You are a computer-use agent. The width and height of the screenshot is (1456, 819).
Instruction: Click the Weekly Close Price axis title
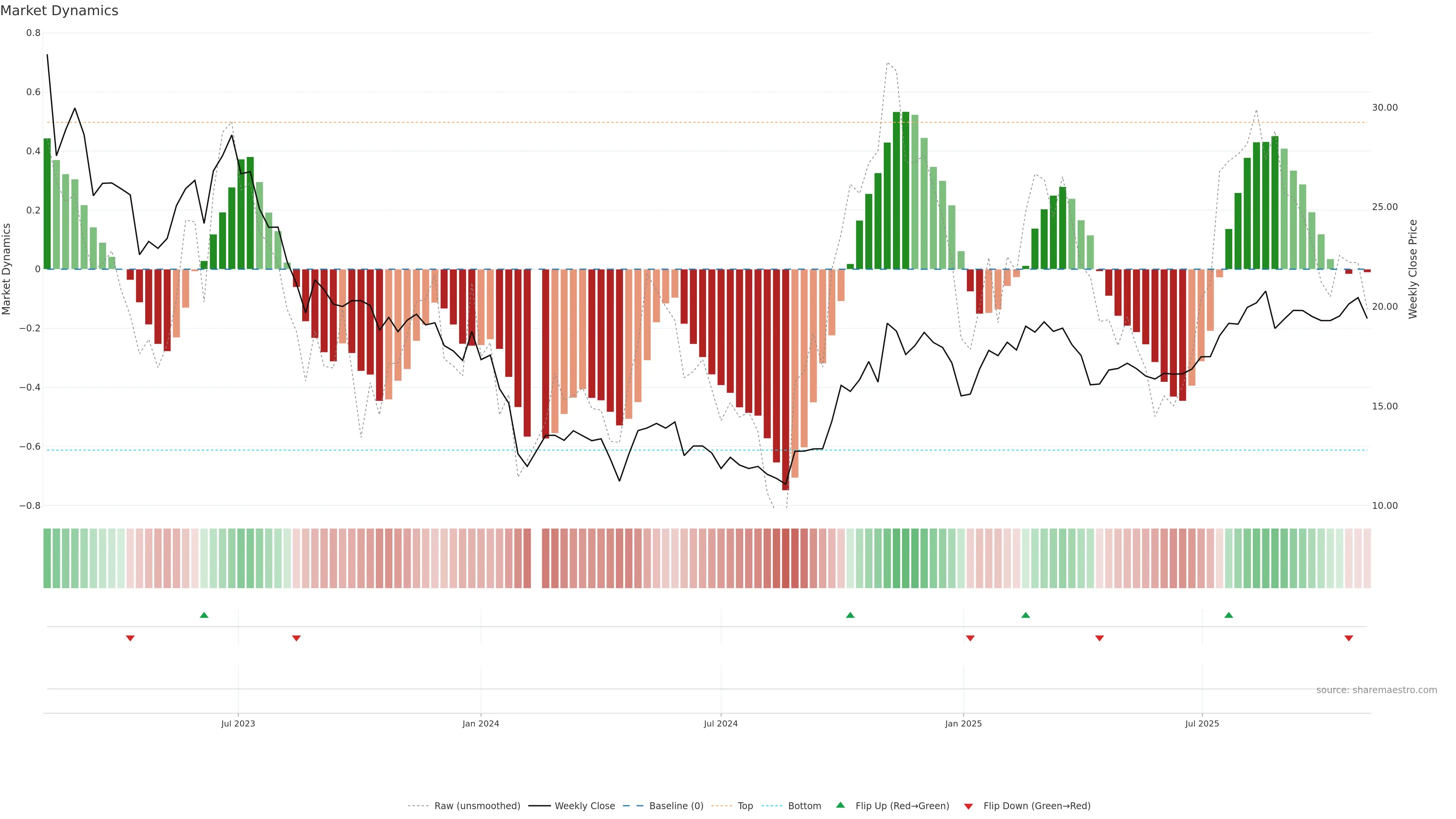(1412, 269)
